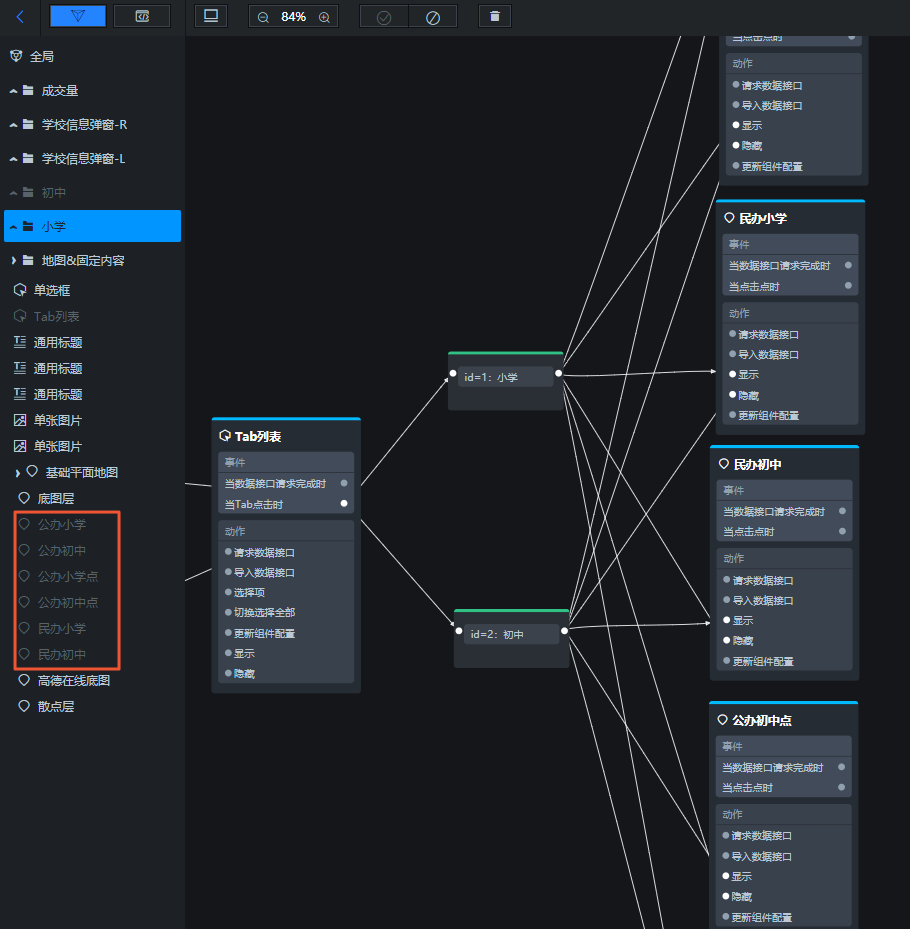The width and height of the screenshot is (910, 929).
Task: Select the 单选框 component in sidebar
Action: (x=52, y=290)
